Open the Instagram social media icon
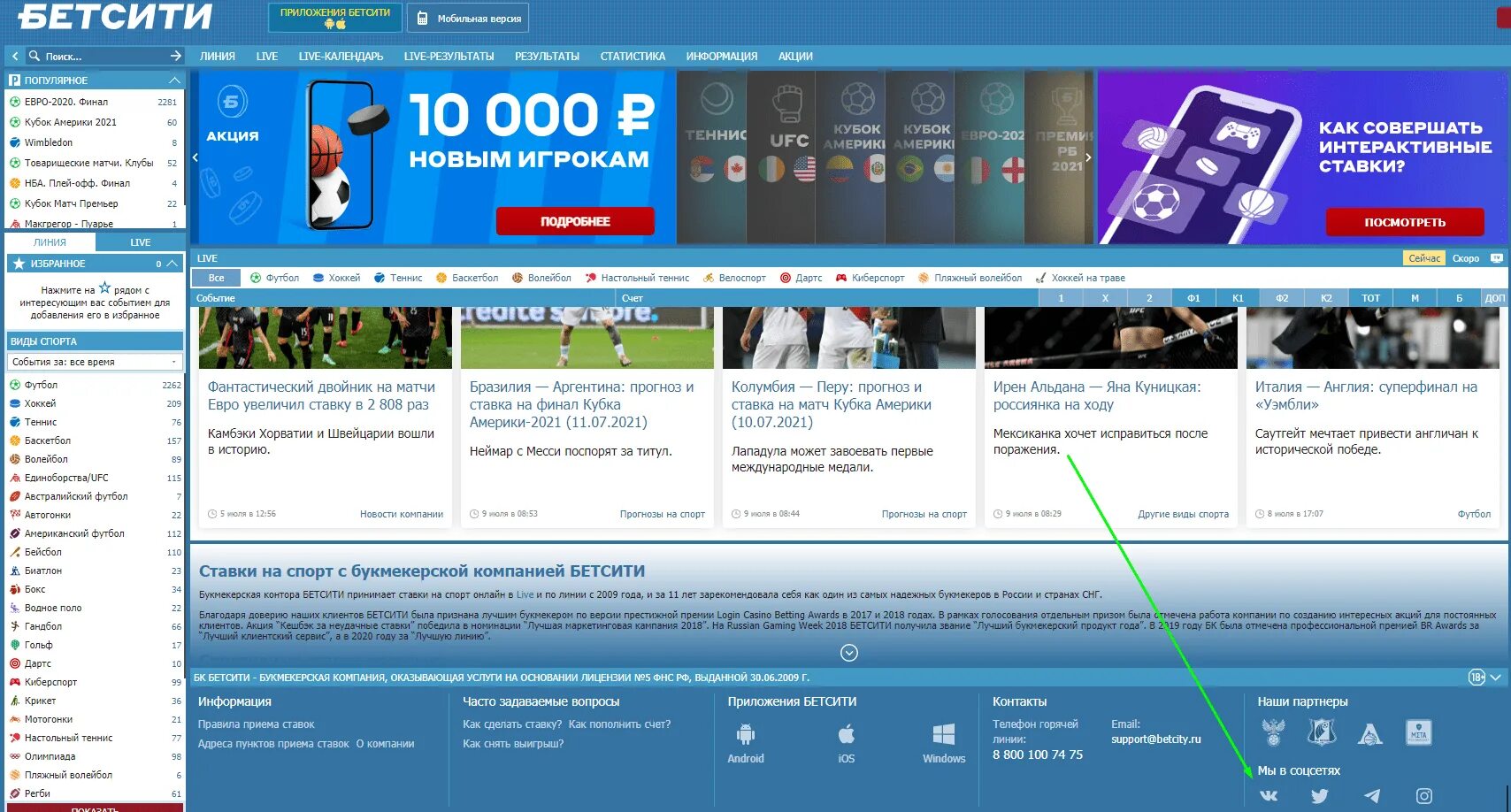 (1424, 796)
